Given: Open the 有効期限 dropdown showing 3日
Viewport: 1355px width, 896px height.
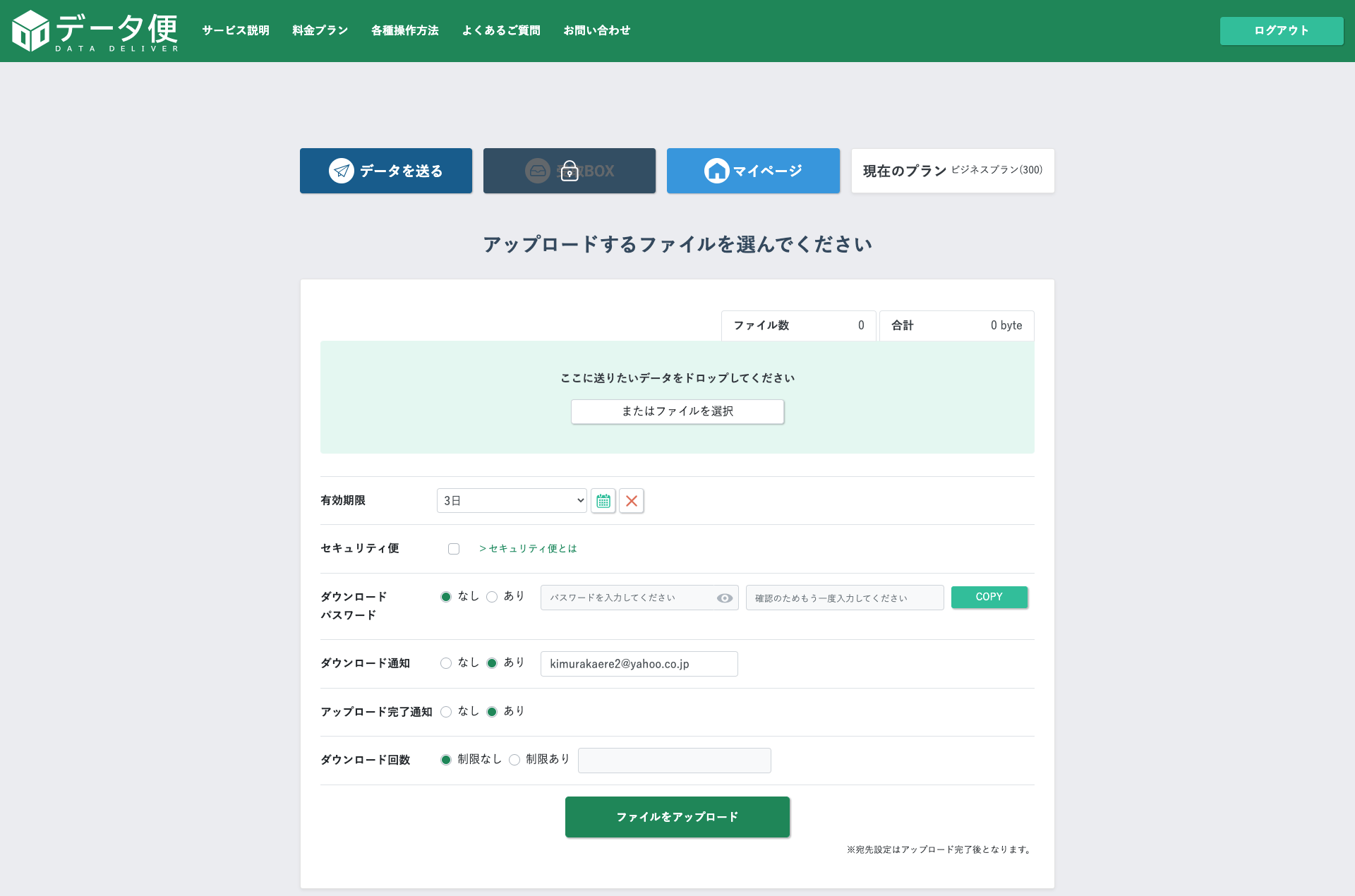Looking at the screenshot, I should [x=512, y=501].
